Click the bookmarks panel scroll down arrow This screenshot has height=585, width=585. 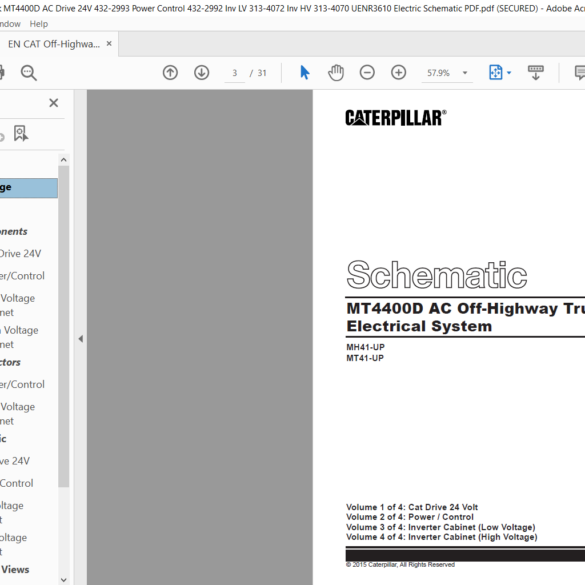click(63, 580)
